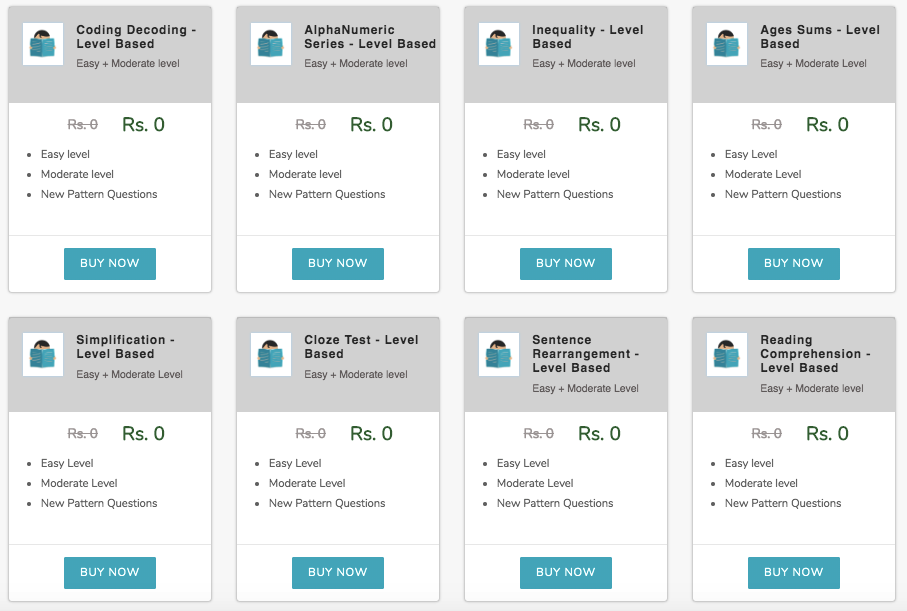The image size is (907, 611).
Task: Click the Sentence Rearrangement card icon
Action: [x=499, y=354]
